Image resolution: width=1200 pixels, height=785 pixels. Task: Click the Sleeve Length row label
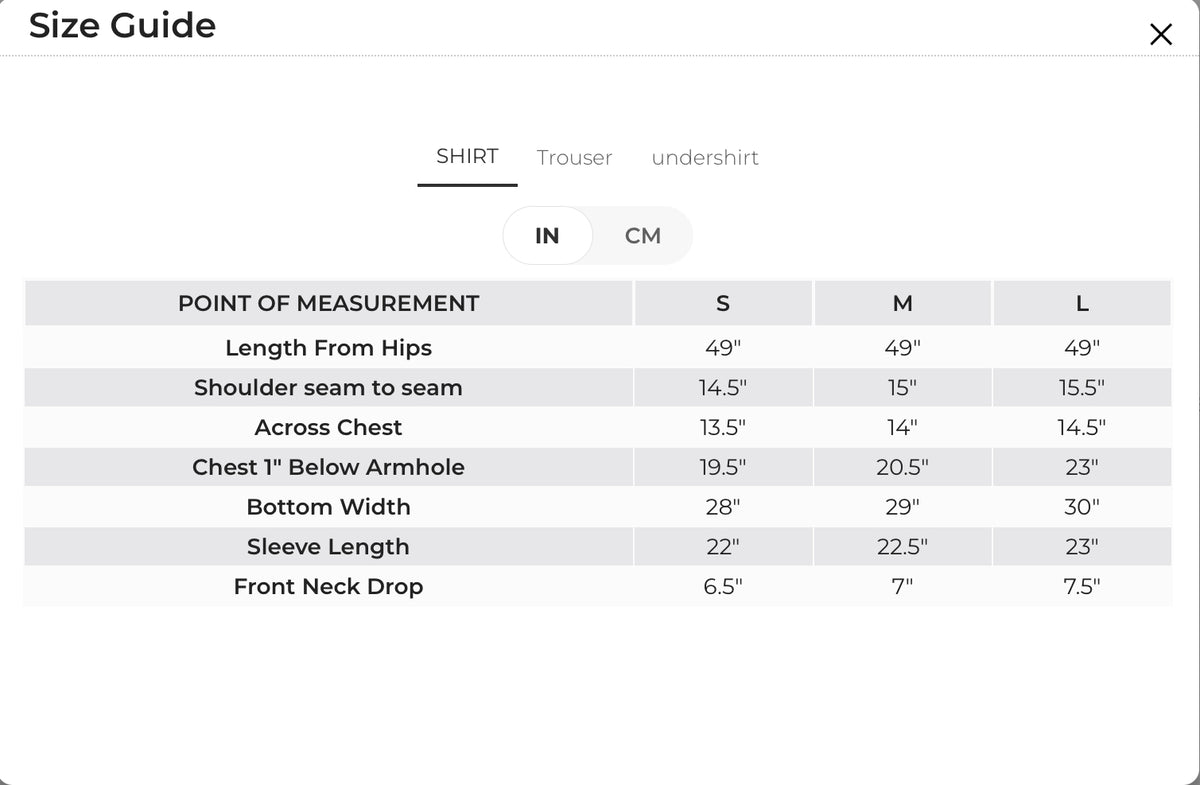click(x=328, y=547)
